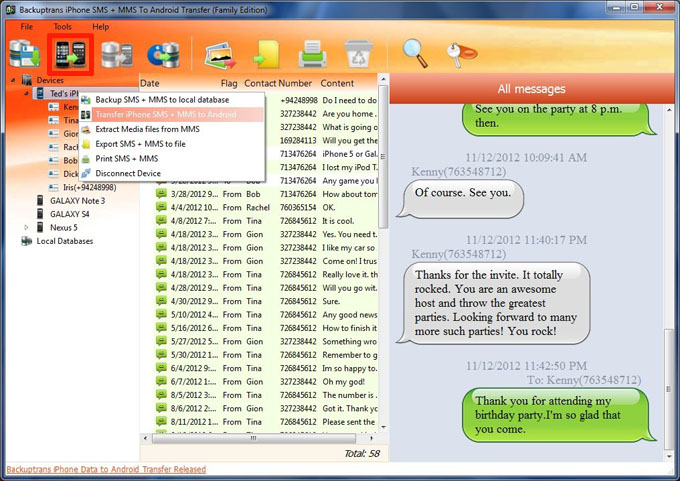Select GALAXY S4 device

(70, 214)
